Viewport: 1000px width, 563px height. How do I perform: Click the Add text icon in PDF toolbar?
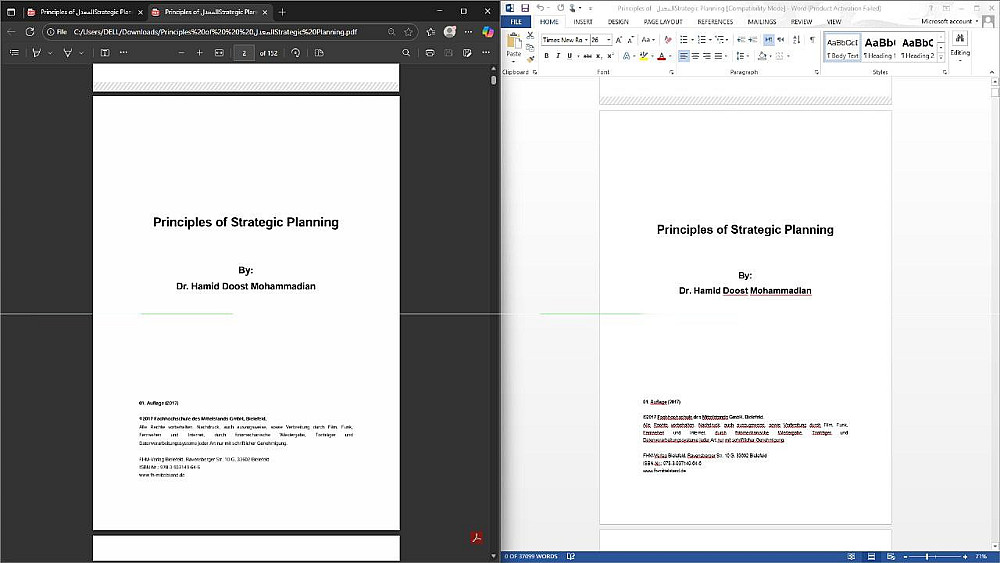click(x=105, y=53)
